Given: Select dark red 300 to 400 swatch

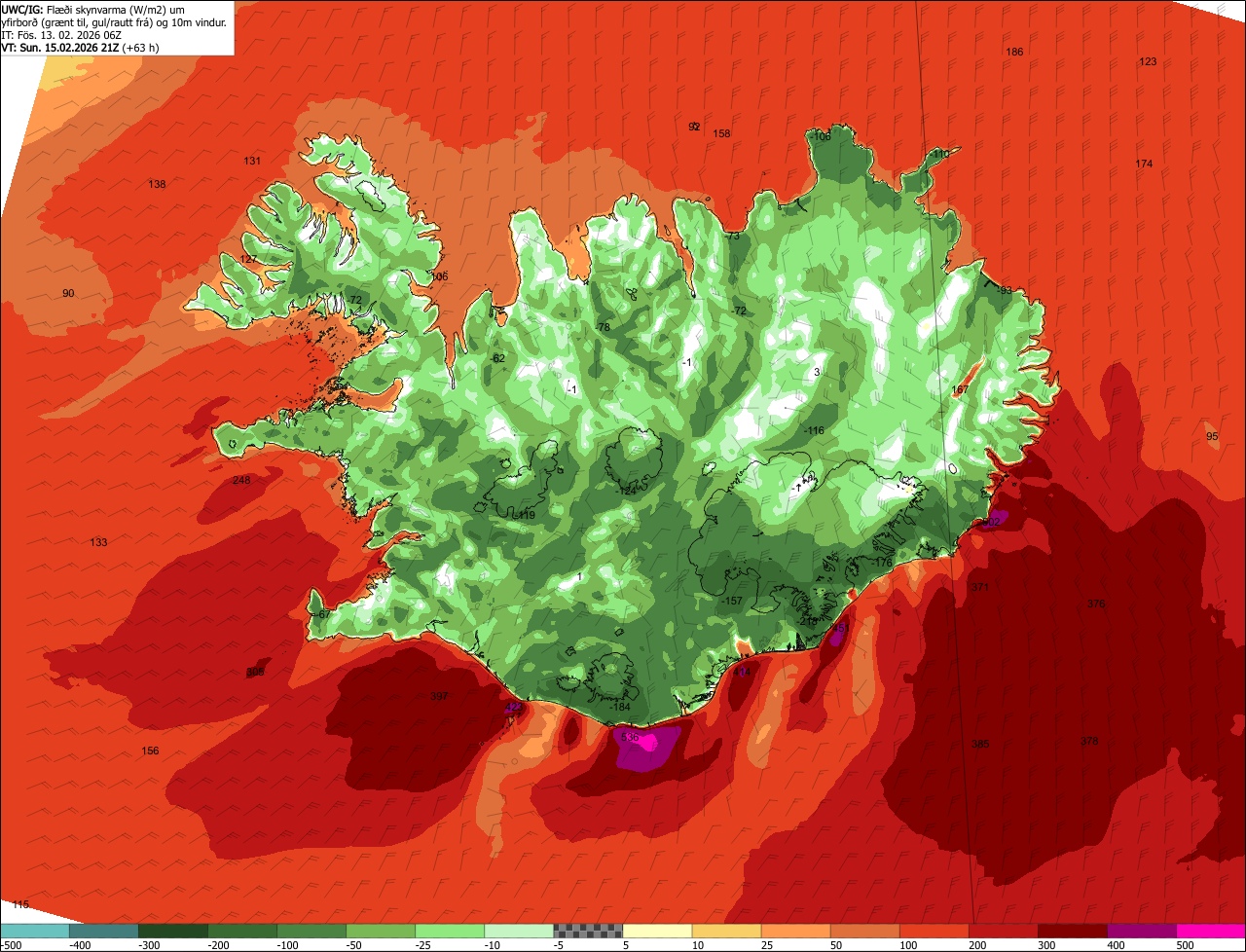Looking at the screenshot, I should point(1072,931).
